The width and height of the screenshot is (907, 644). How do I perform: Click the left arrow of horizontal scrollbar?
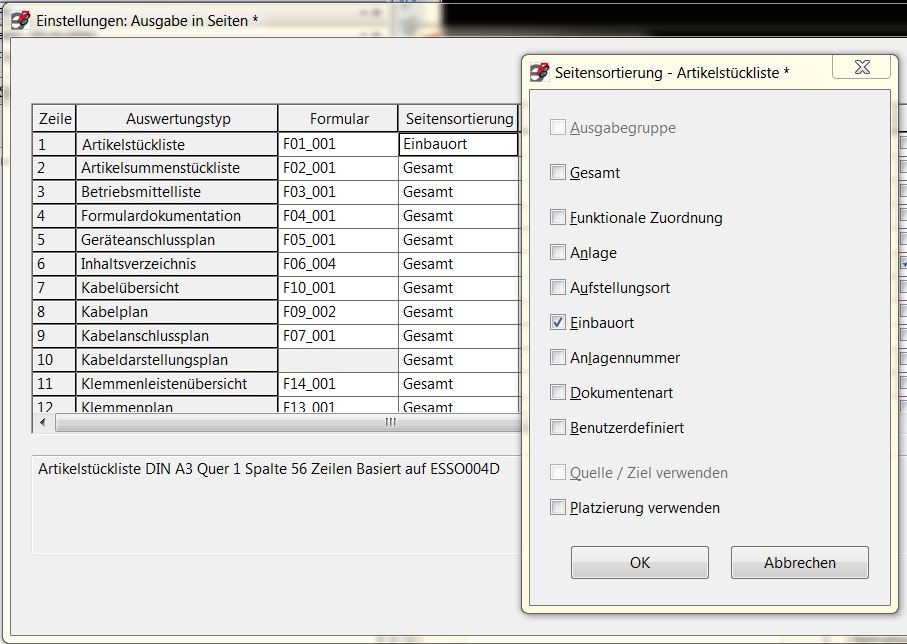coord(43,422)
